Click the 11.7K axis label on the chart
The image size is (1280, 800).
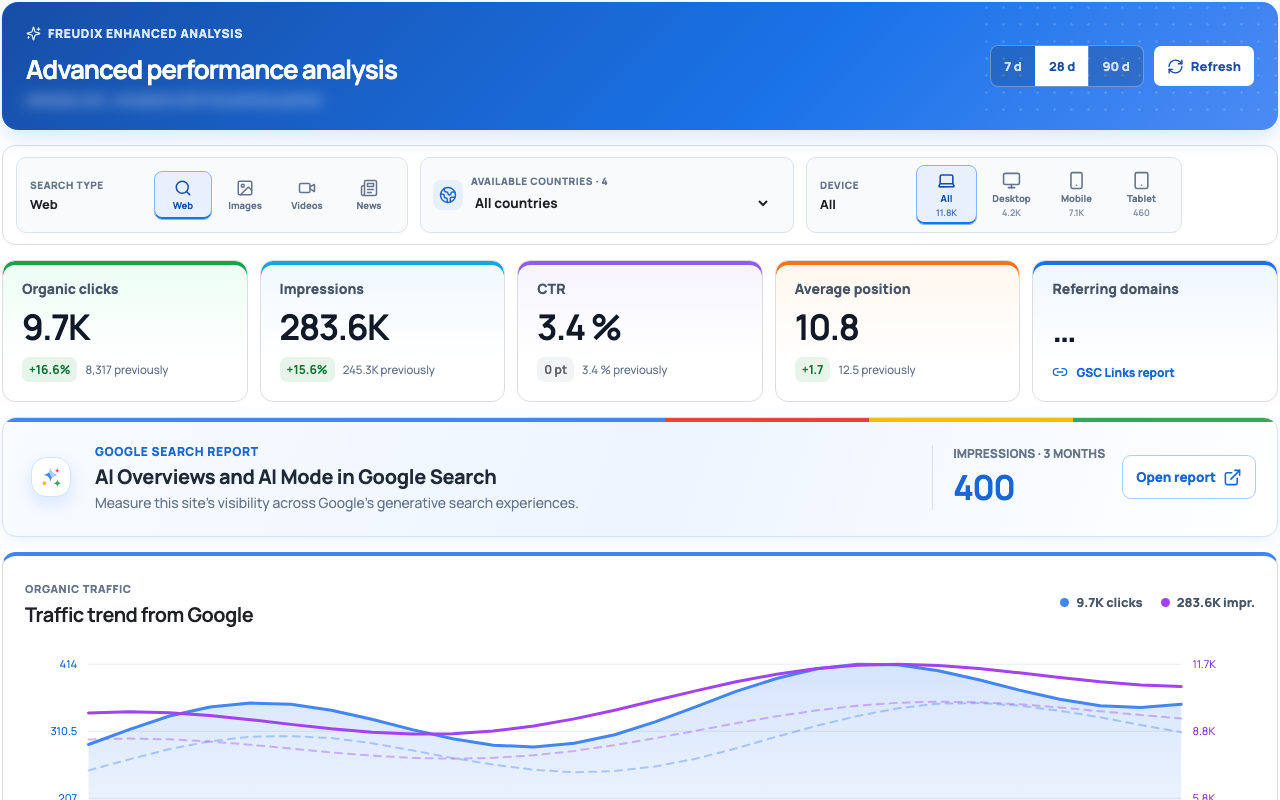tap(1204, 664)
